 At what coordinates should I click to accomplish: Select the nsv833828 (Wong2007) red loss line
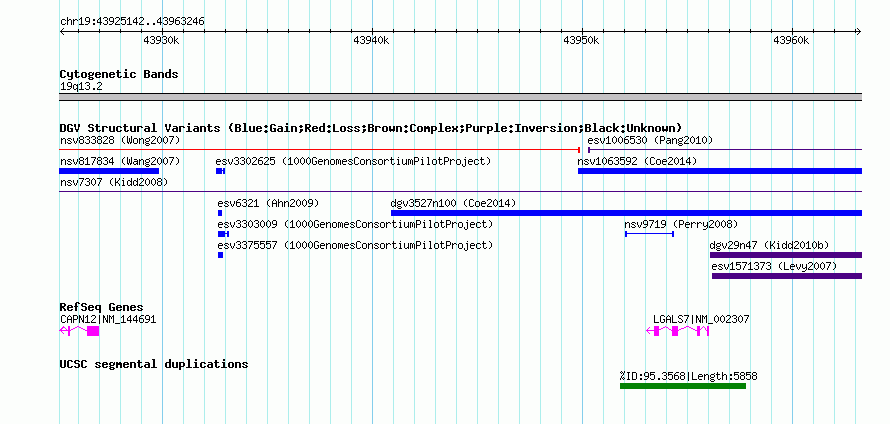tap(320, 150)
